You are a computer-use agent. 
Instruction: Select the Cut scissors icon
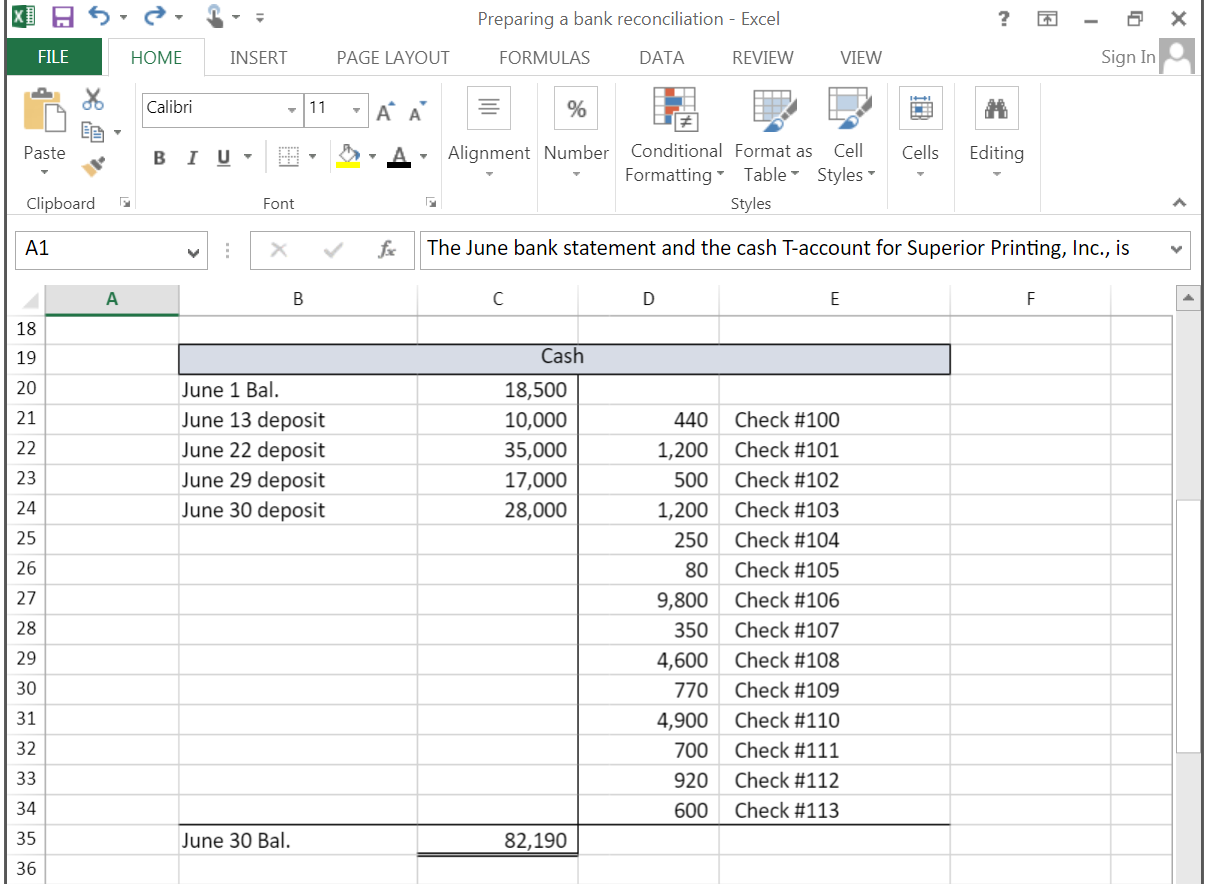point(92,97)
